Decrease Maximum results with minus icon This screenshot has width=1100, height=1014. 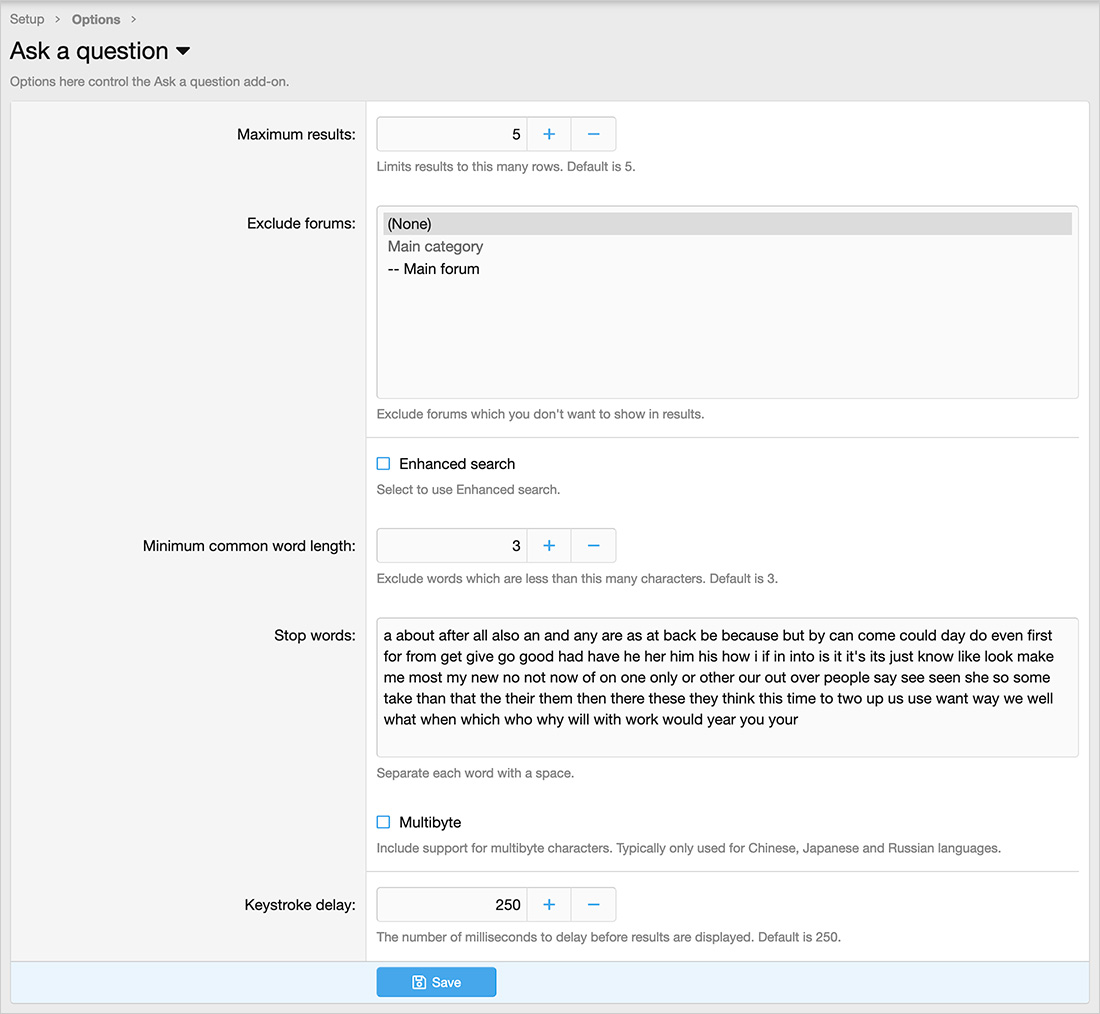593,134
